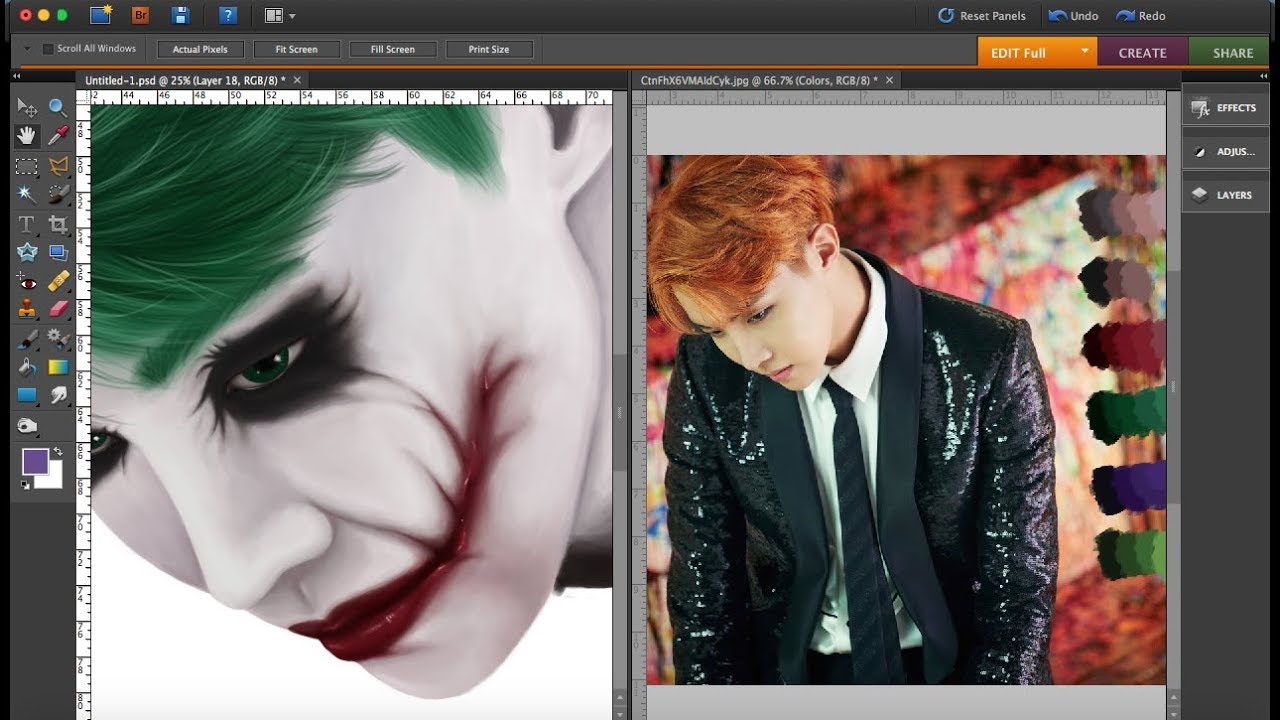Image resolution: width=1280 pixels, height=720 pixels.
Task: Open the tool preset picker arrow
Action: point(27,49)
